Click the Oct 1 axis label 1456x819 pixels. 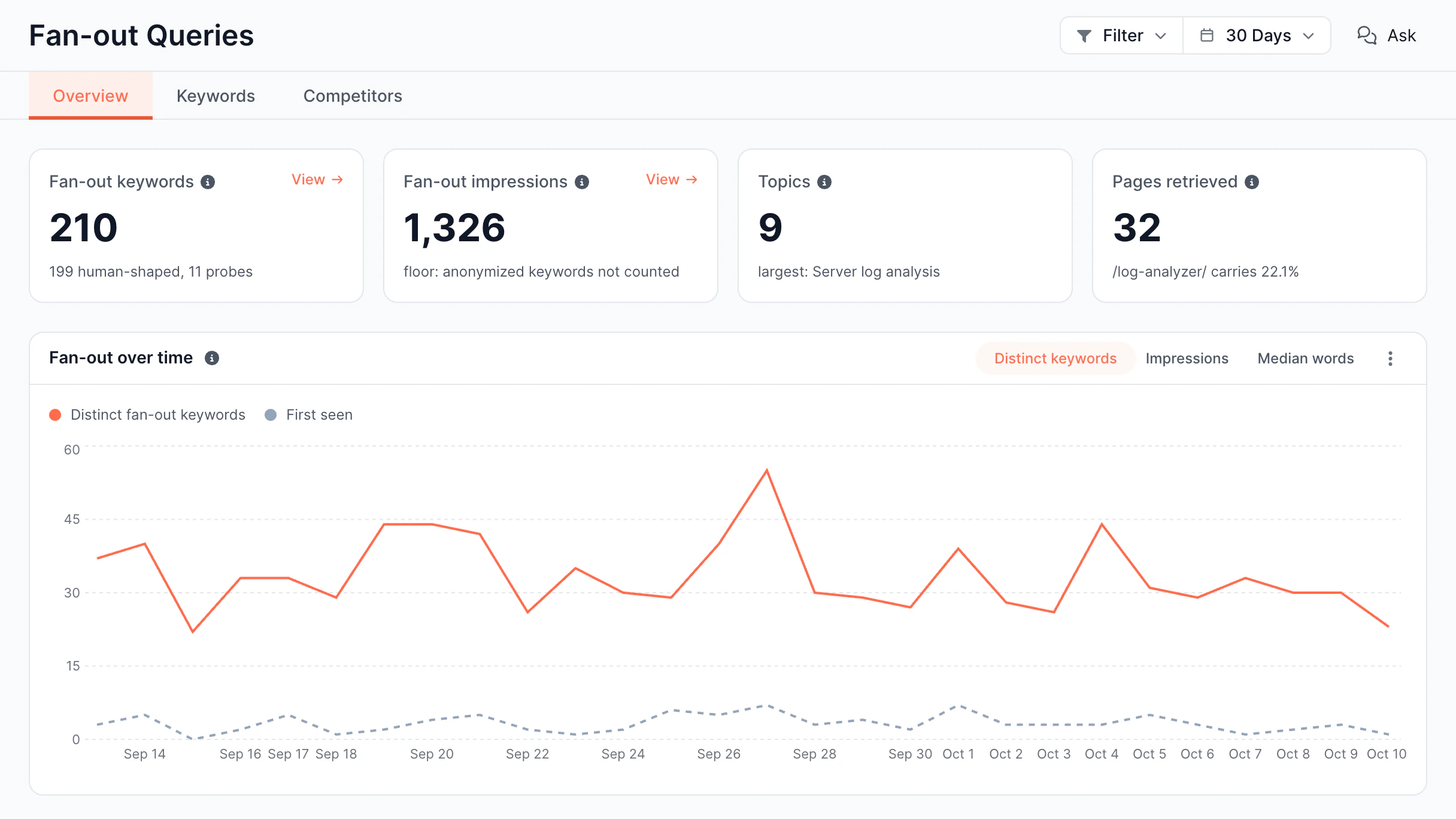pos(958,754)
